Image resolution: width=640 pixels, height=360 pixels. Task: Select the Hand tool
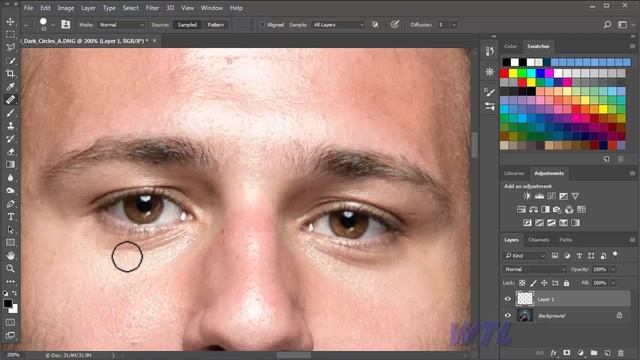click(x=11, y=256)
